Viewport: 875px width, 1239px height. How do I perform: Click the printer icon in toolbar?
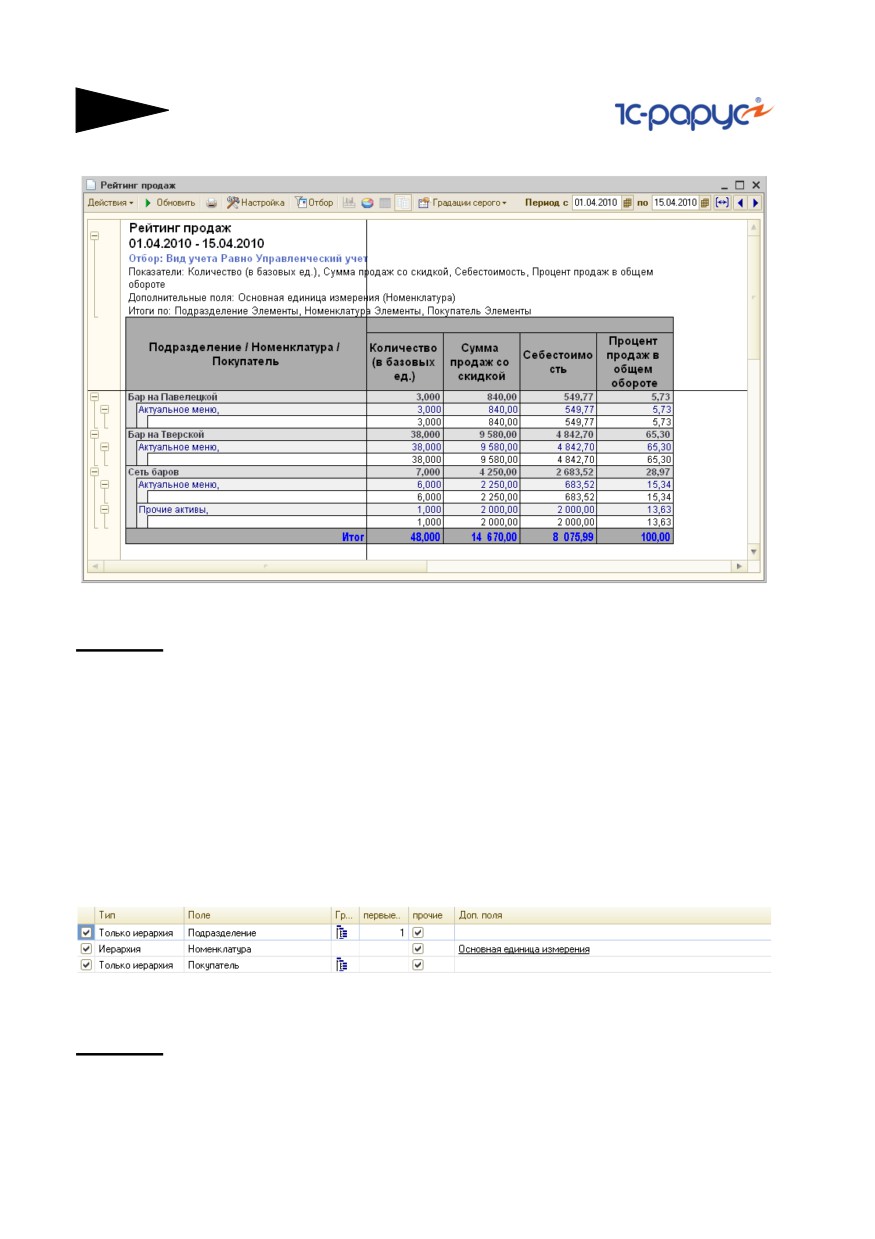tap(212, 202)
